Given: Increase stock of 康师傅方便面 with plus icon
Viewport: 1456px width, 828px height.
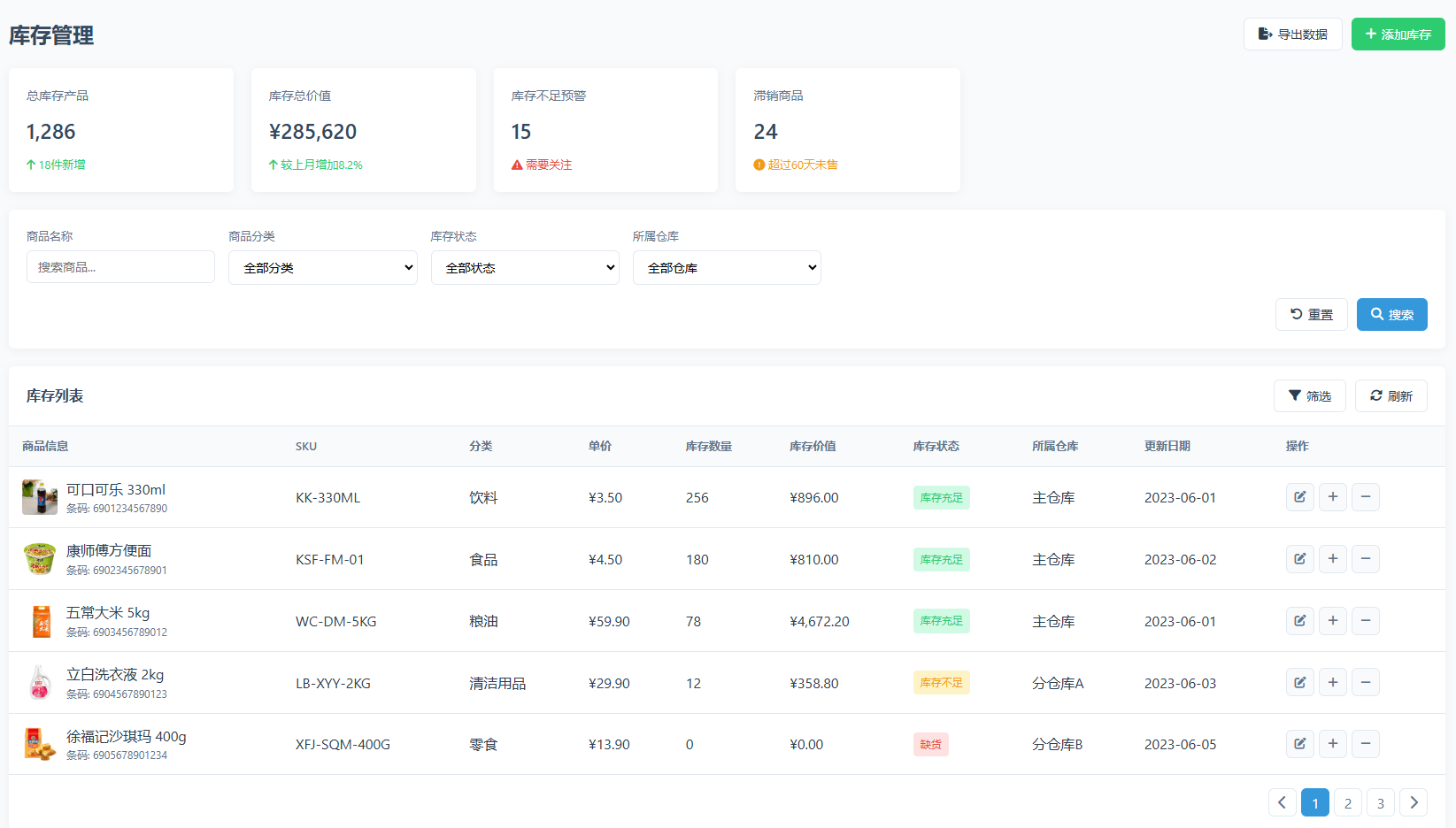Looking at the screenshot, I should click(x=1332, y=559).
